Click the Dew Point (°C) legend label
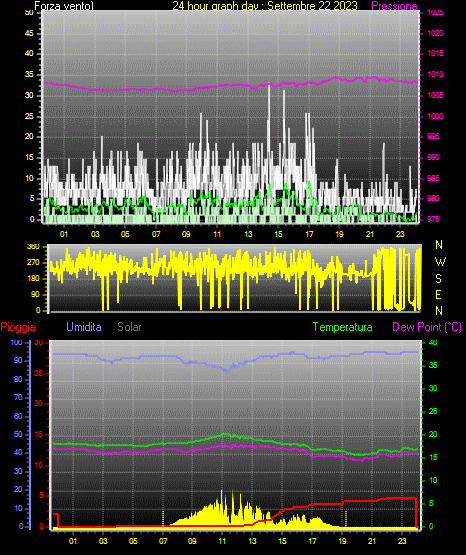Image resolution: width=466 pixels, height=555 pixels. [427, 327]
